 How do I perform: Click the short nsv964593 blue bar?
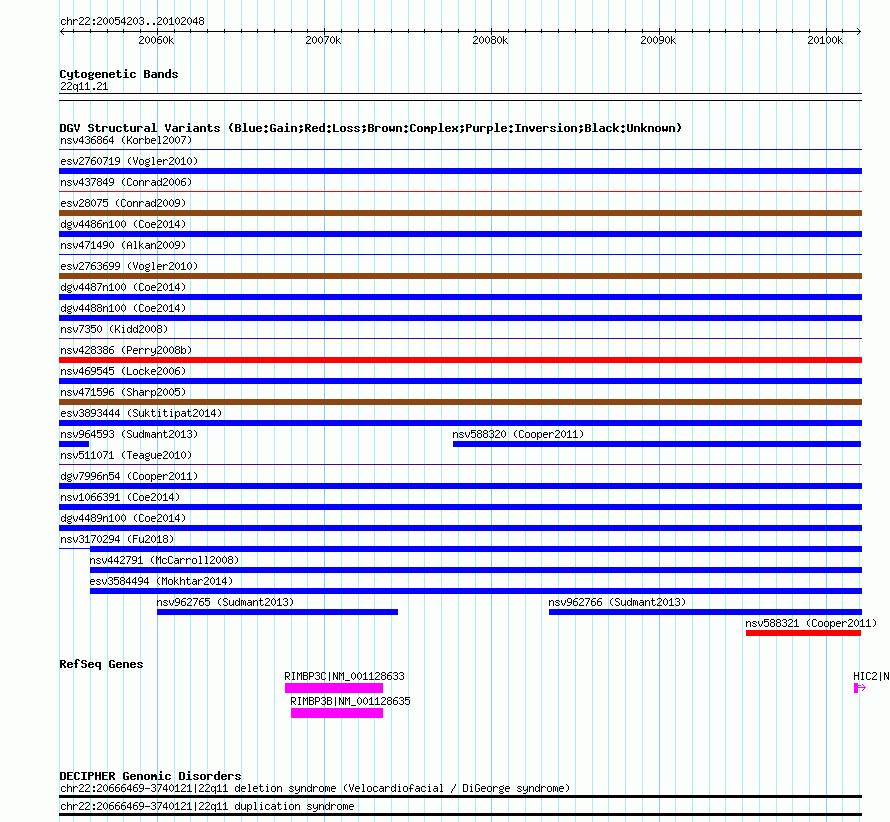click(74, 444)
